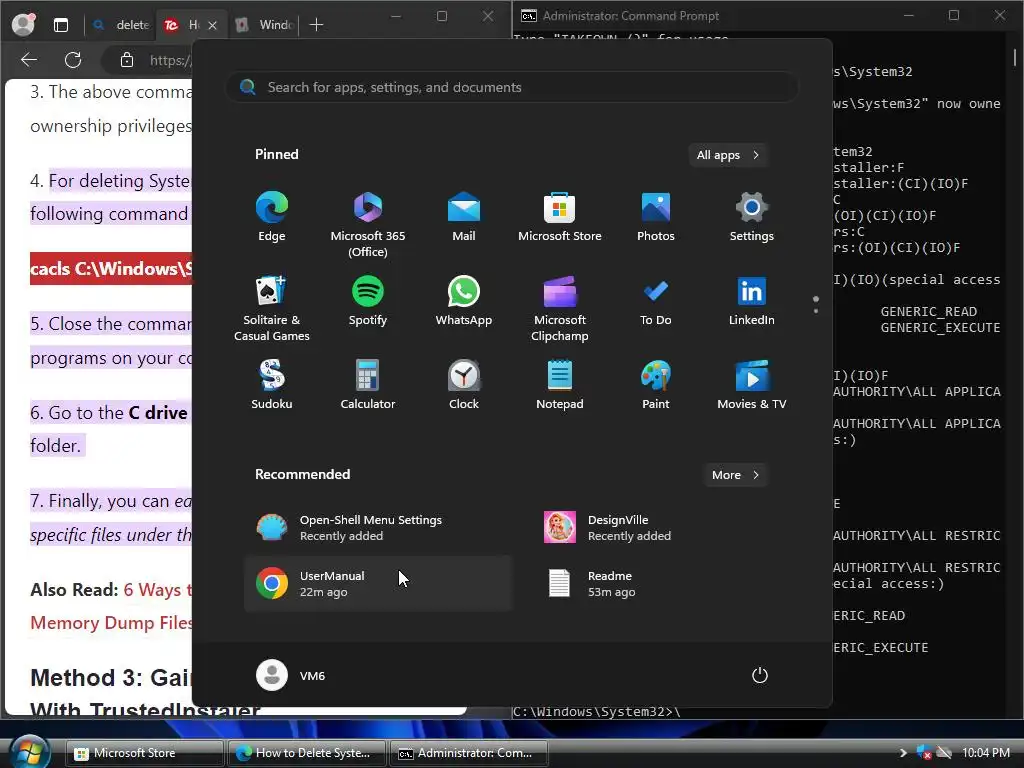Open the Calculator app
Image resolution: width=1024 pixels, height=768 pixels.
368,385
